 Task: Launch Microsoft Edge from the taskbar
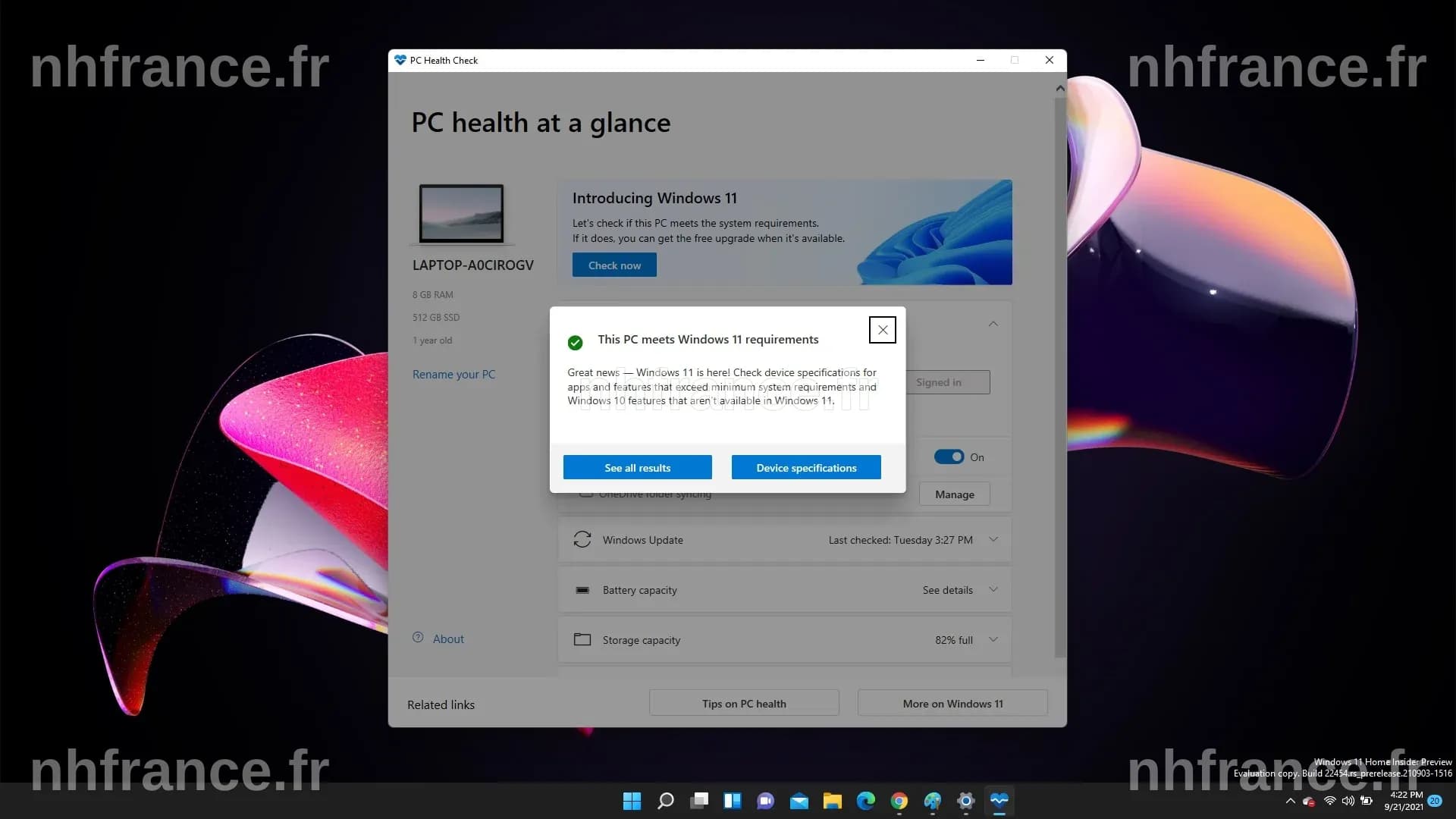click(865, 801)
